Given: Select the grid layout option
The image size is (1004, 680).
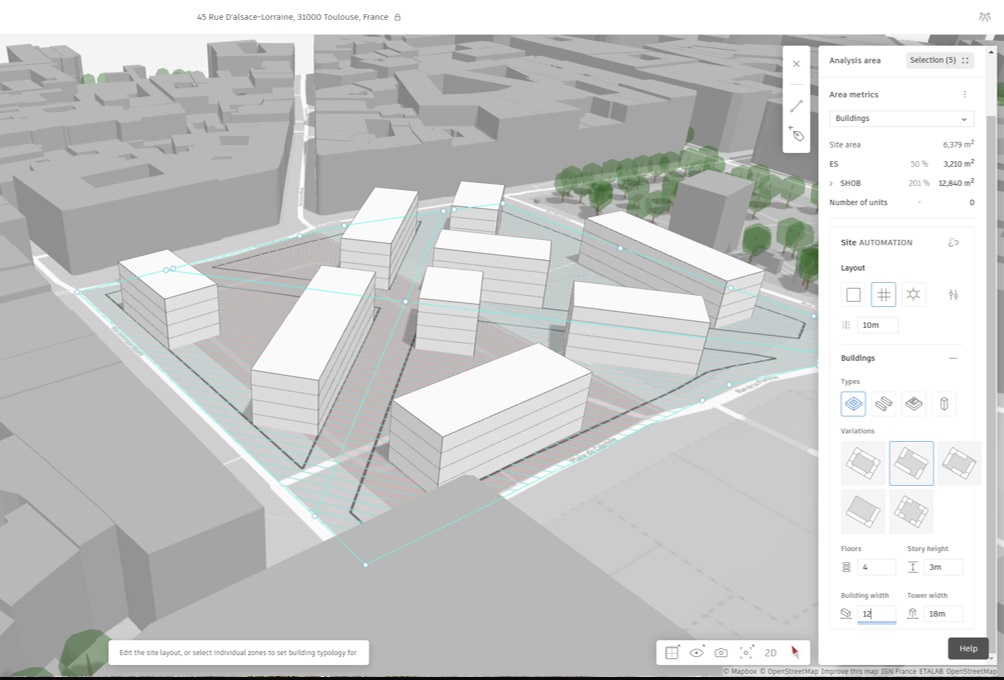Looking at the screenshot, I should (884, 294).
